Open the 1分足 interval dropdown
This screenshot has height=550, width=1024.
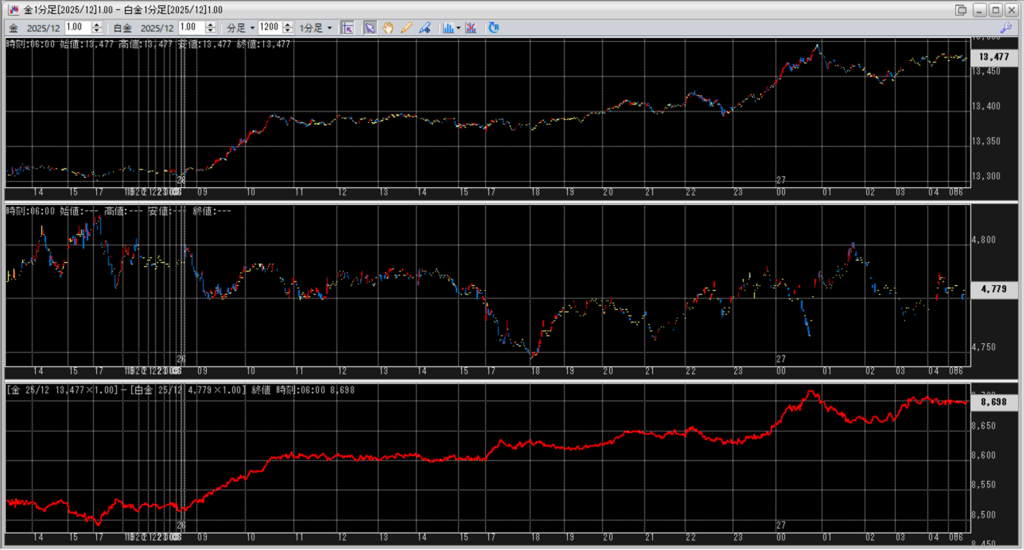(316, 27)
